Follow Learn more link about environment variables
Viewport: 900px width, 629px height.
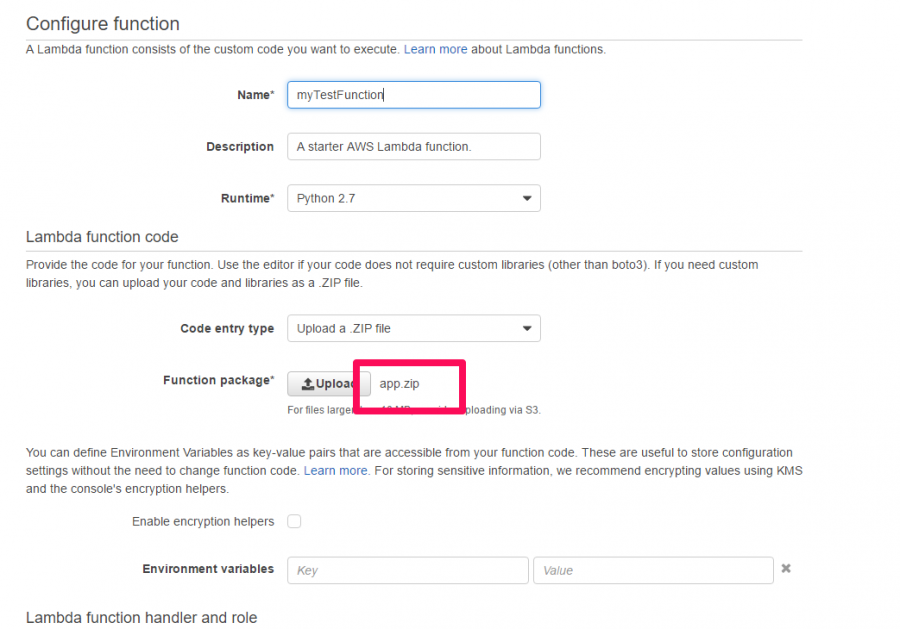[336, 471]
